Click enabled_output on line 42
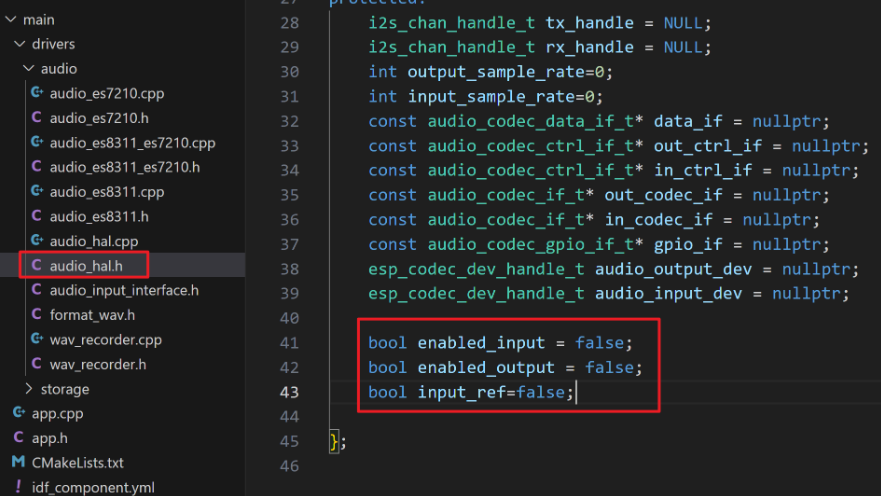This screenshot has height=496, width=881. pos(487,367)
